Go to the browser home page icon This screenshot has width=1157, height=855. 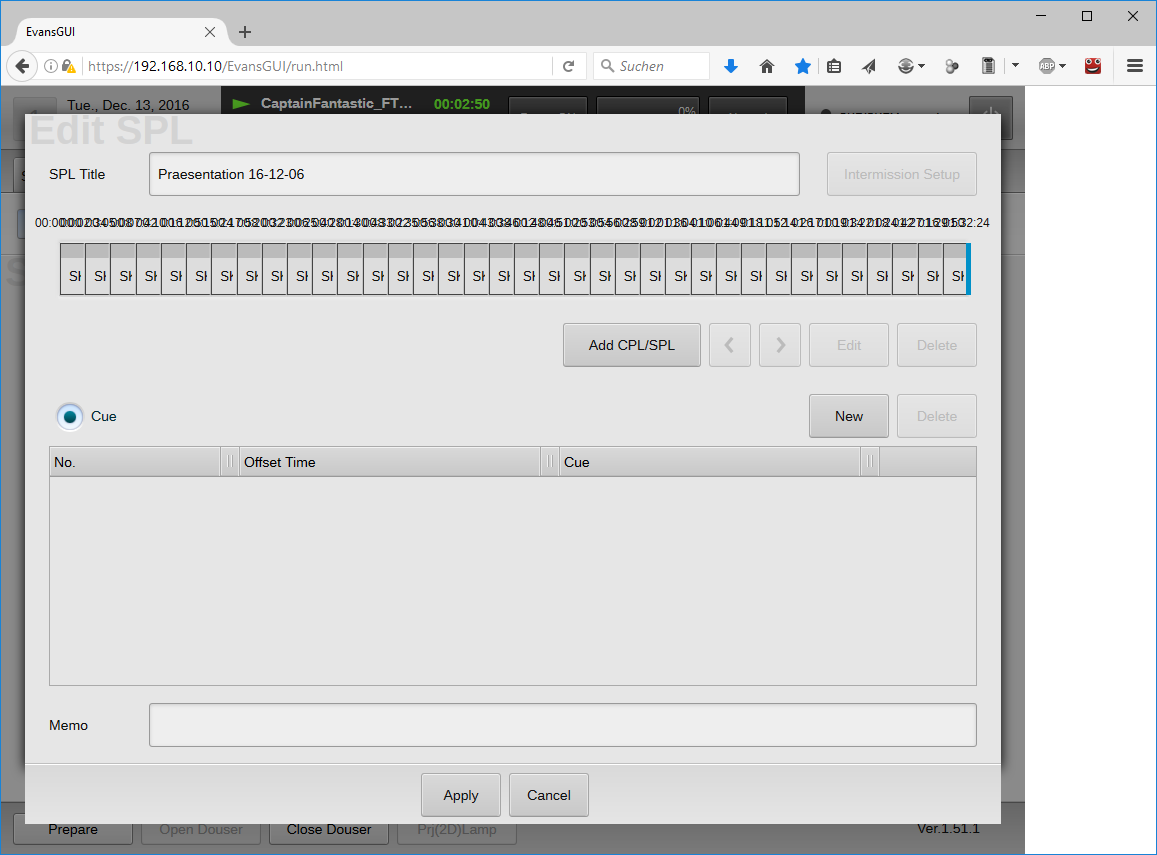[767, 66]
